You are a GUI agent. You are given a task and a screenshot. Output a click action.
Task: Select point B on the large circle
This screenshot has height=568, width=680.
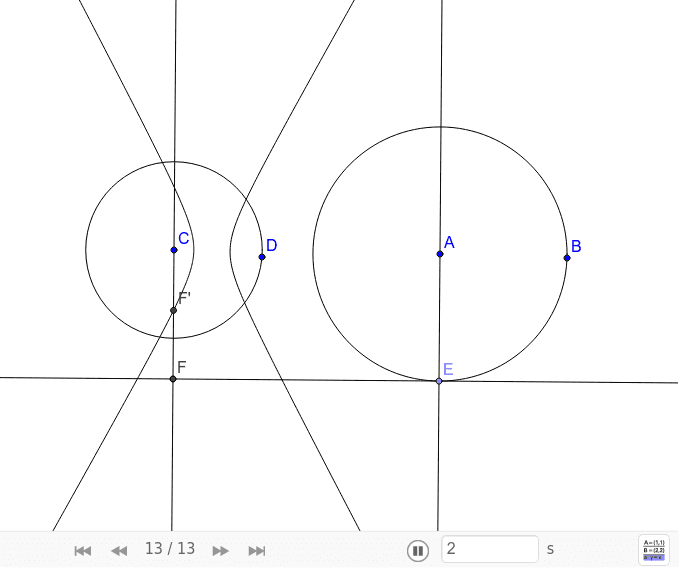click(x=567, y=258)
